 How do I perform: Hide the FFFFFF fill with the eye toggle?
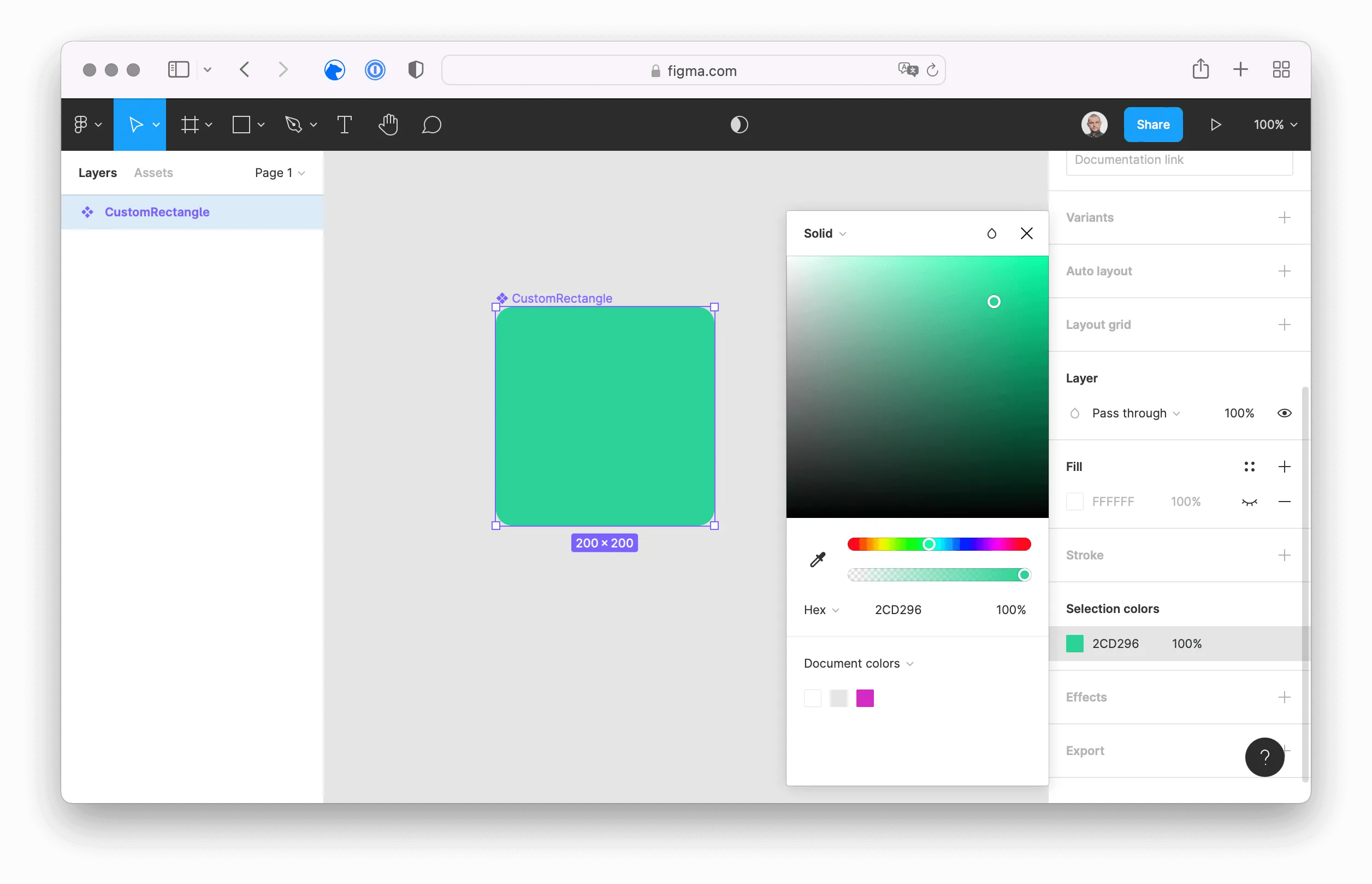pyautogui.click(x=1250, y=501)
